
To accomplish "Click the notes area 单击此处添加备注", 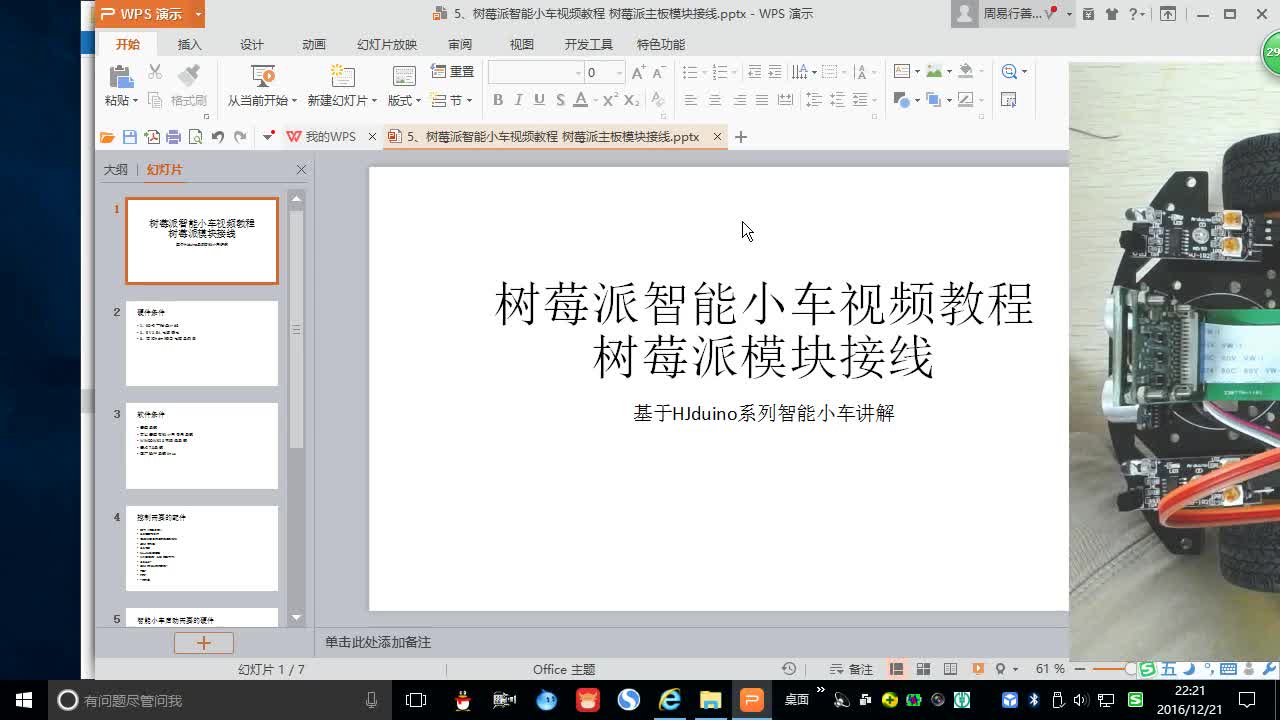I will [x=378, y=642].
